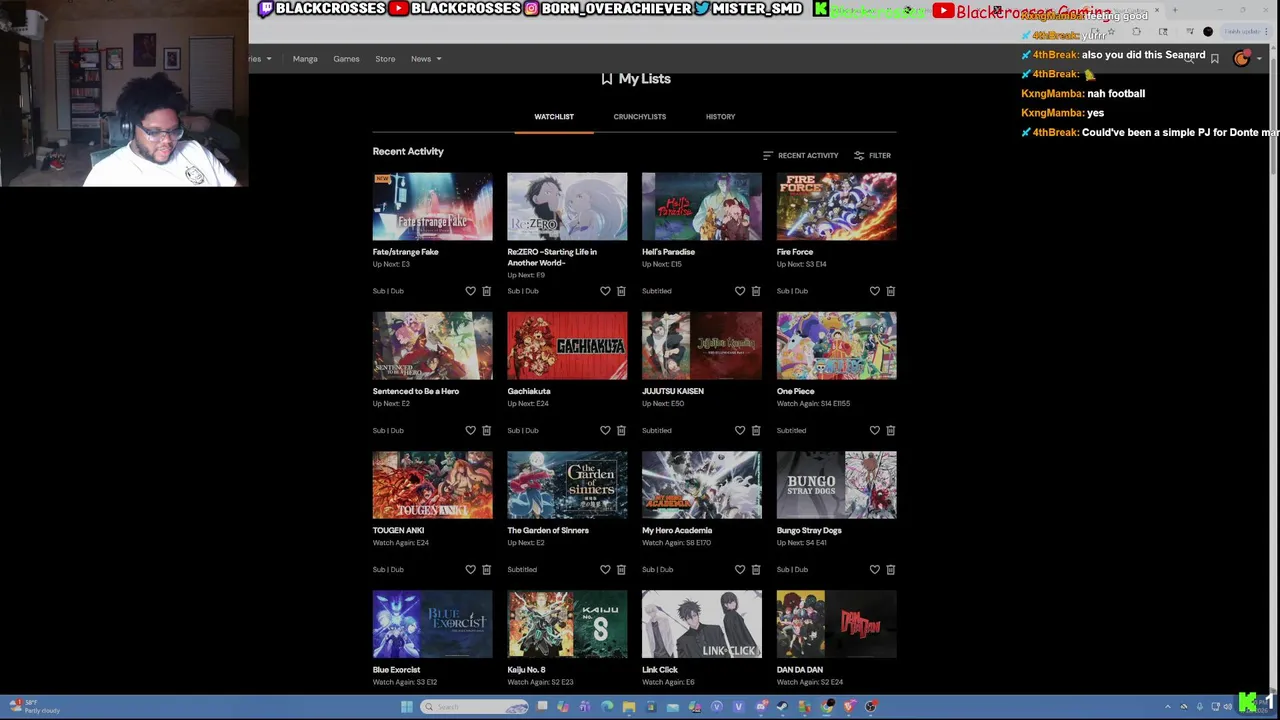Screen dimensions: 1280x720
Task: Switch to the Crunchylists tab
Action: (640, 117)
